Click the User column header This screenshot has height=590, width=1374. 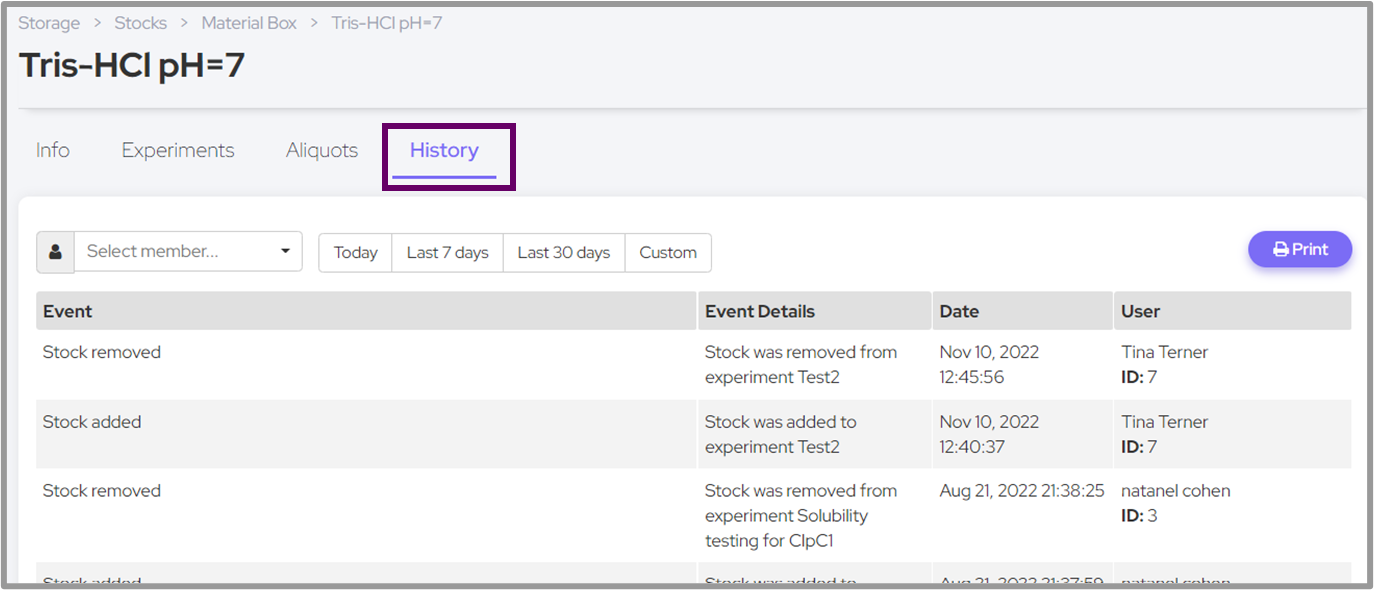tap(1140, 311)
